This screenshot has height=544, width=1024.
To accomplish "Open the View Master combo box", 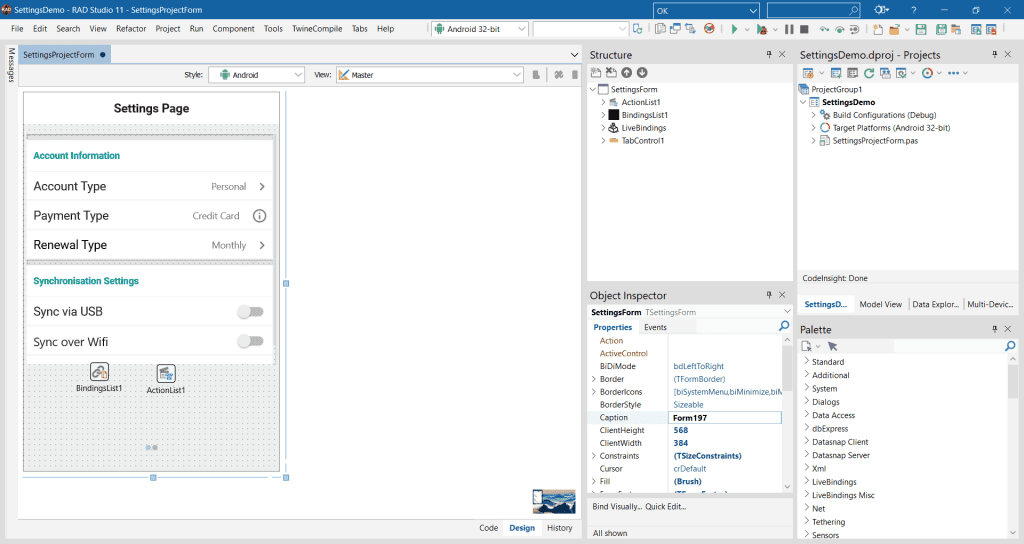I will [x=430, y=75].
